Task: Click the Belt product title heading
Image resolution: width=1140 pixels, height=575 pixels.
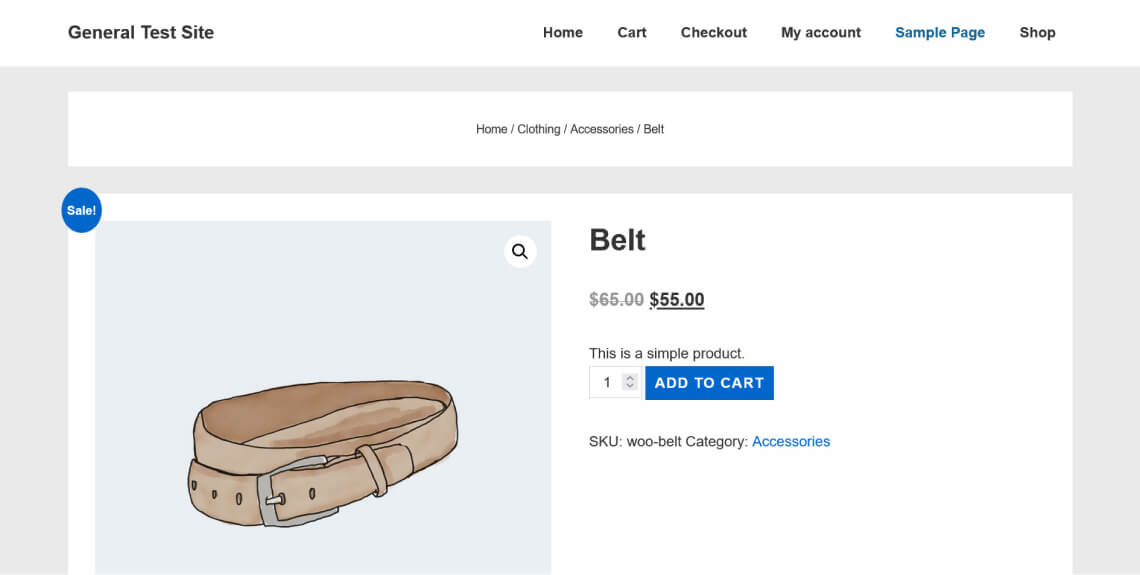Action: point(617,240)
